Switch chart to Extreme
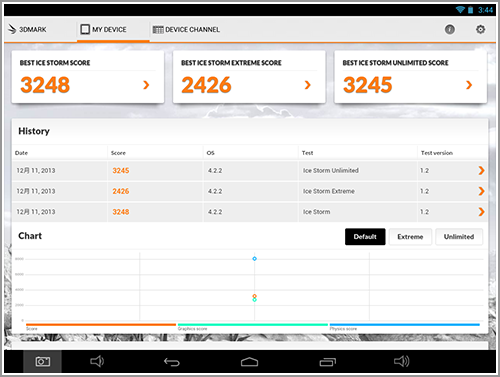Viewport: 500px width, 377px height. pos(410,237)
